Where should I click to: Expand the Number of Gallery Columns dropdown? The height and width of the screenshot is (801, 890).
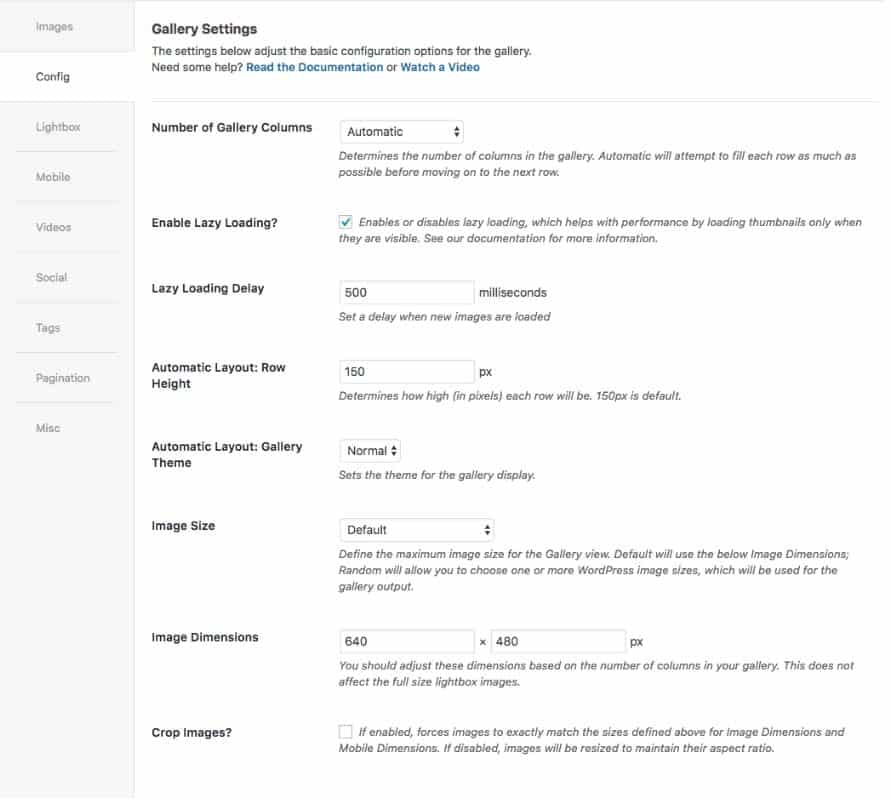pyautogui.click(x=402, y=131)
